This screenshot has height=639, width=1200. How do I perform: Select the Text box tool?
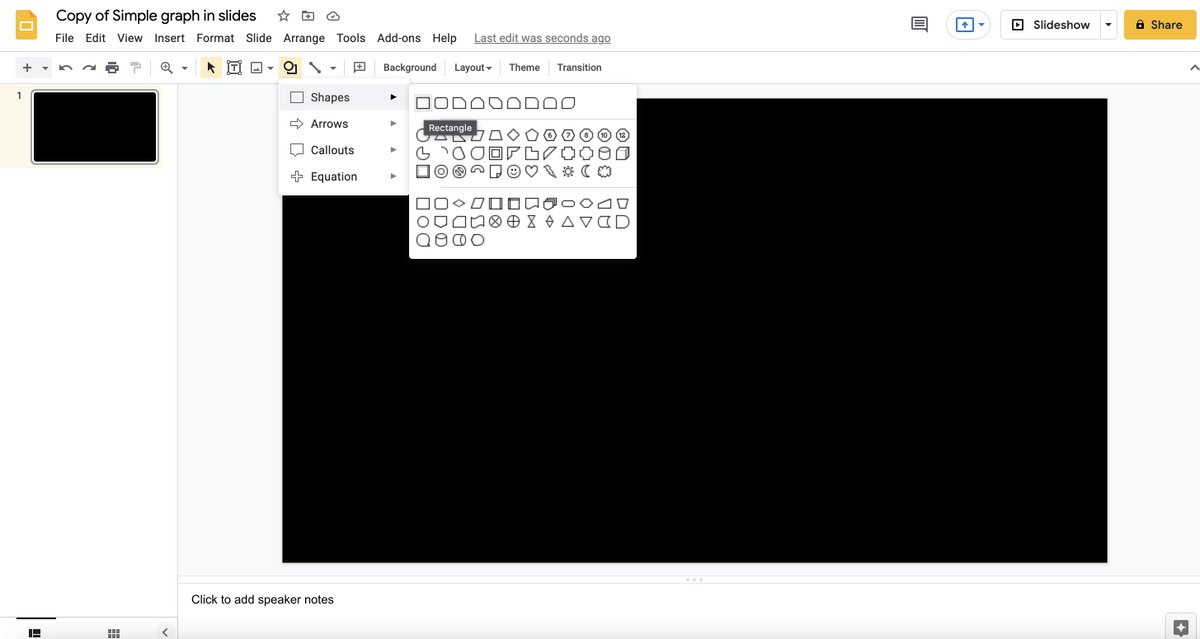(x=234, y=67)
